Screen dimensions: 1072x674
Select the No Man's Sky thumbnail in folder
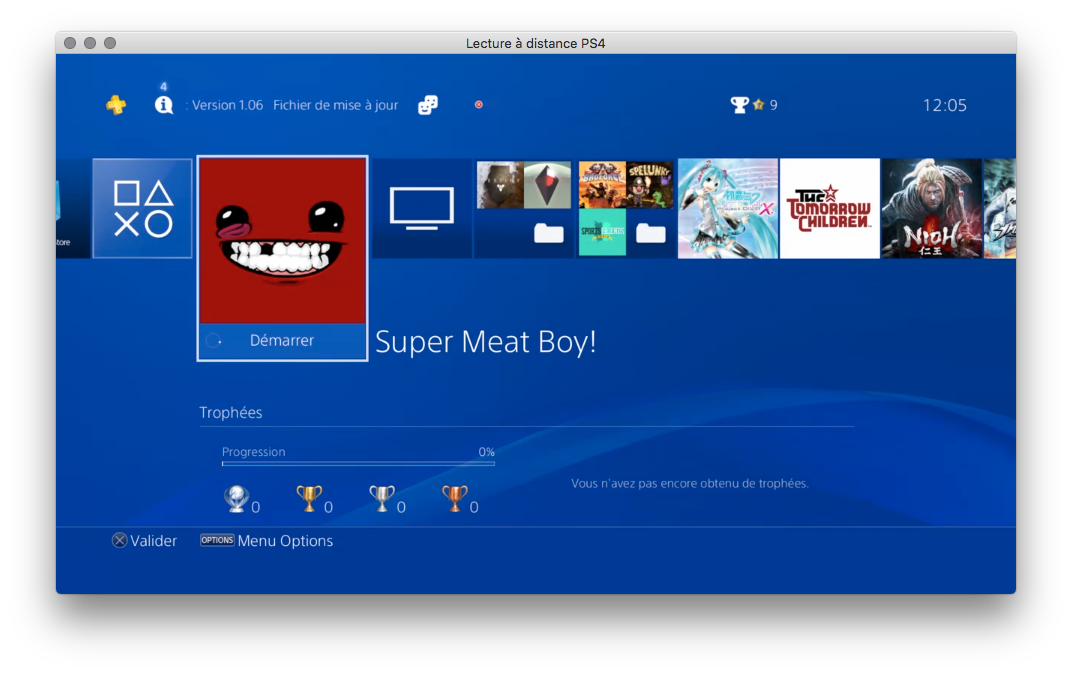(548, 185)
